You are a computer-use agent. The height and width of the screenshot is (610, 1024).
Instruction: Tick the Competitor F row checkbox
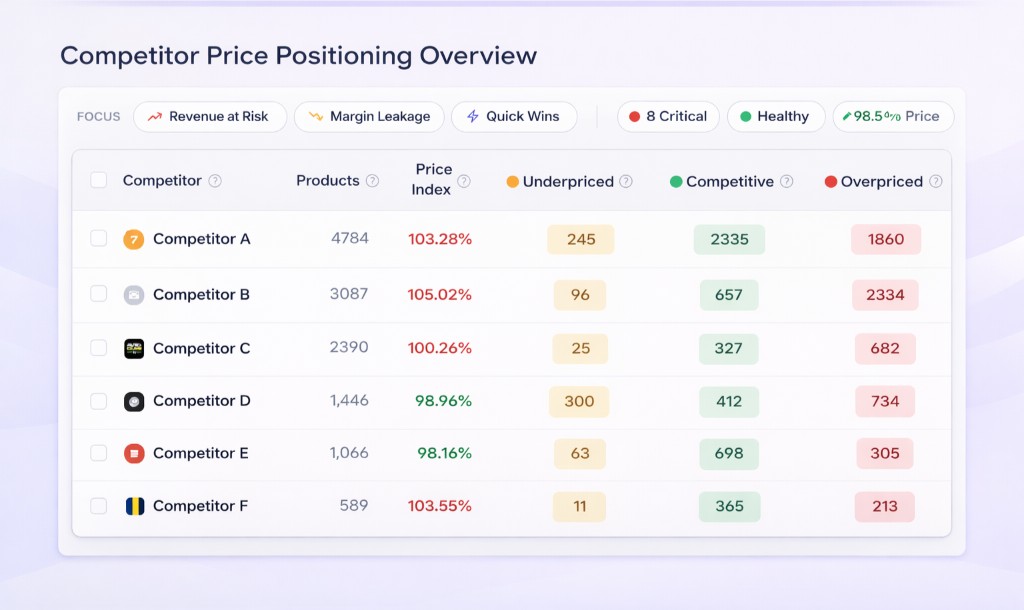pos(98,506)
